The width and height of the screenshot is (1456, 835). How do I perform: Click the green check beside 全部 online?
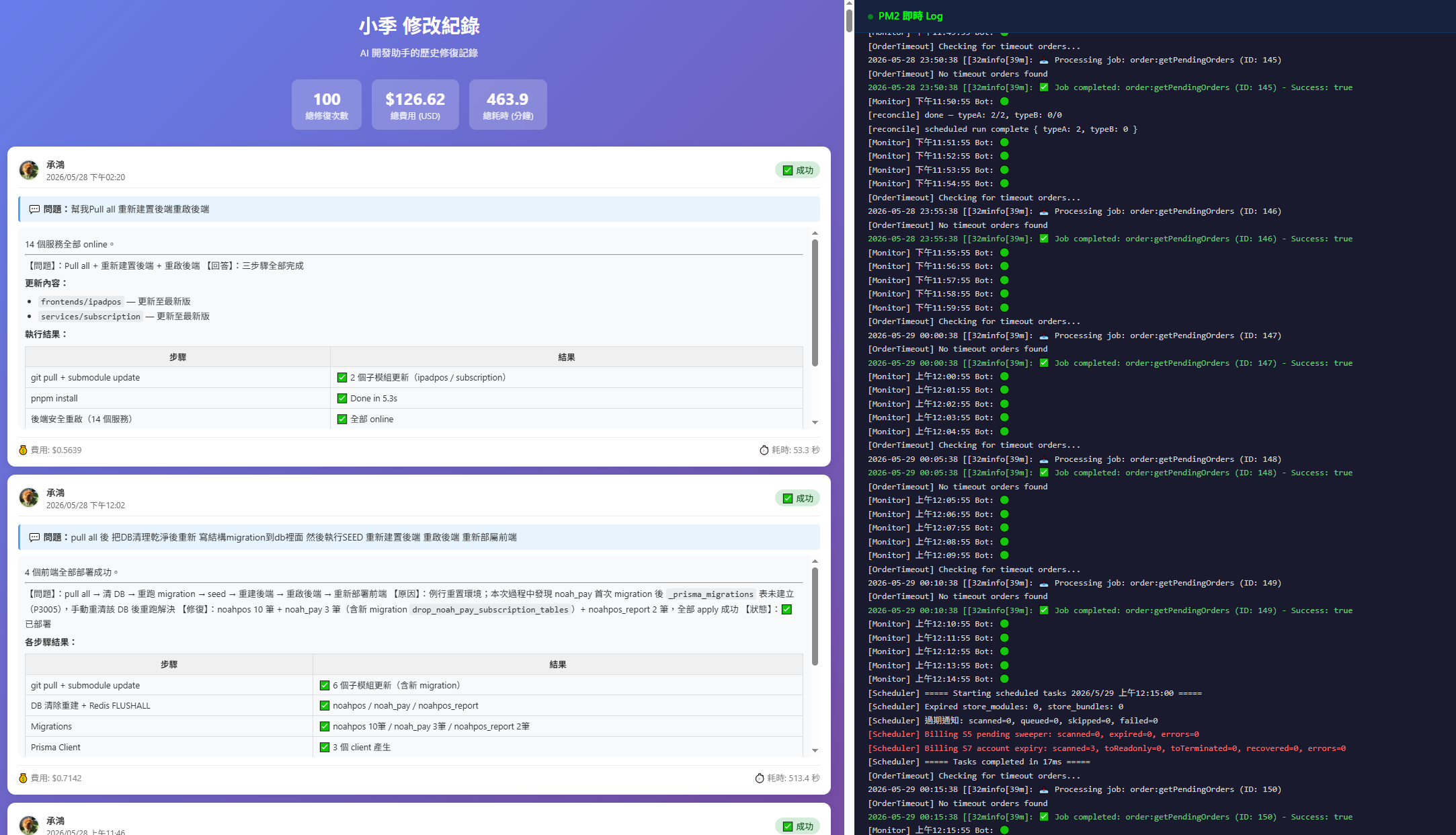click(342, 419)
